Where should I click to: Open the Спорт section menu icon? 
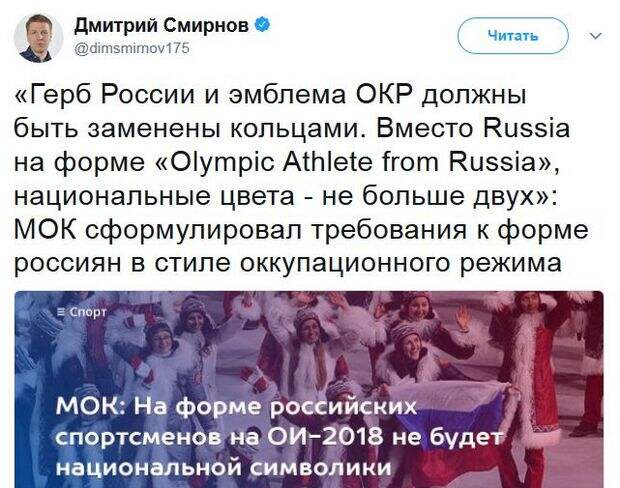point(60,312)
